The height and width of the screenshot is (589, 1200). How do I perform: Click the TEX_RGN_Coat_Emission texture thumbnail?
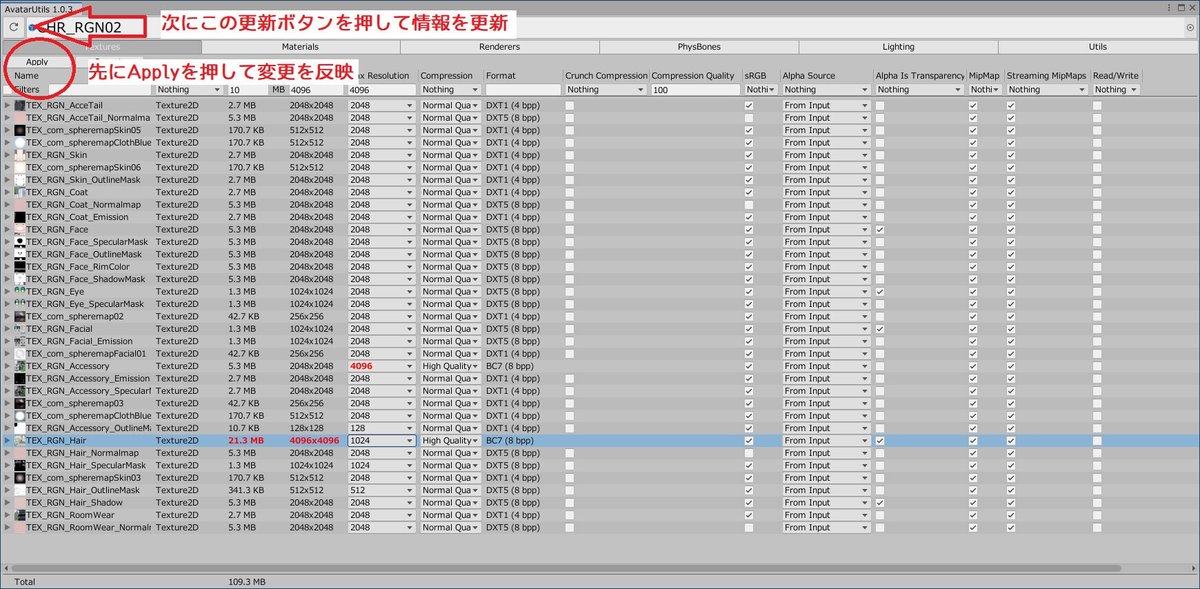coord(19,217)
